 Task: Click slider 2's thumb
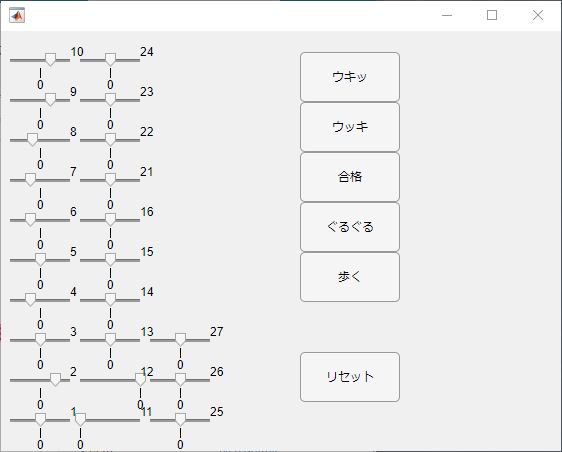pyautogui.click(x=56, y=379)
